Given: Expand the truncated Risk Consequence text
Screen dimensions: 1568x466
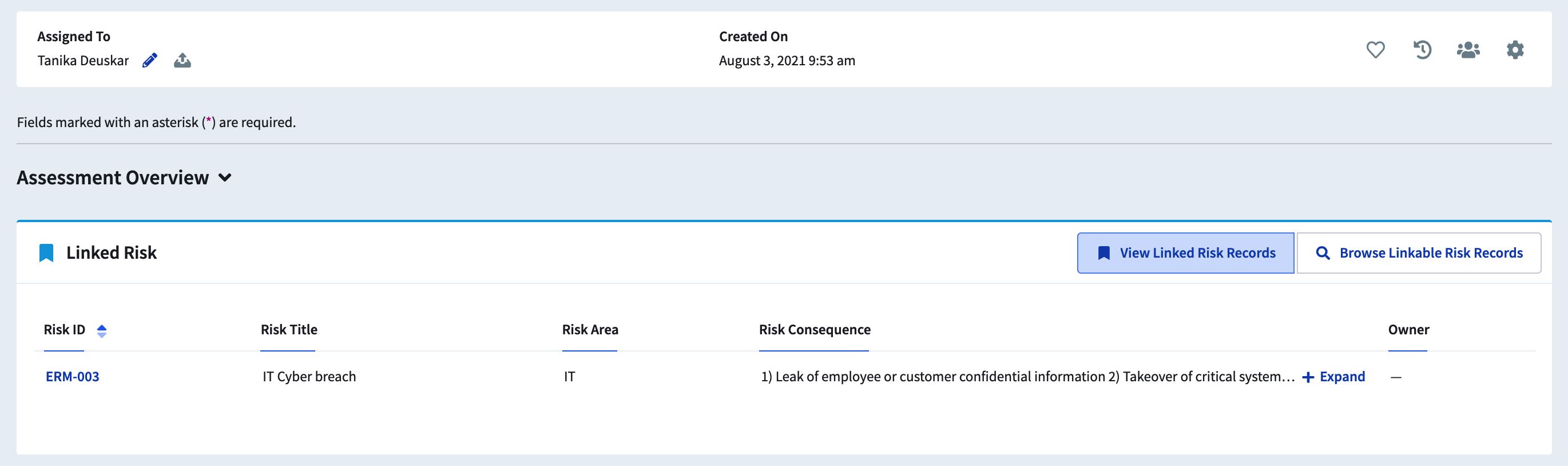Looking at the screenshot, I should click(x=1341, y=377).
